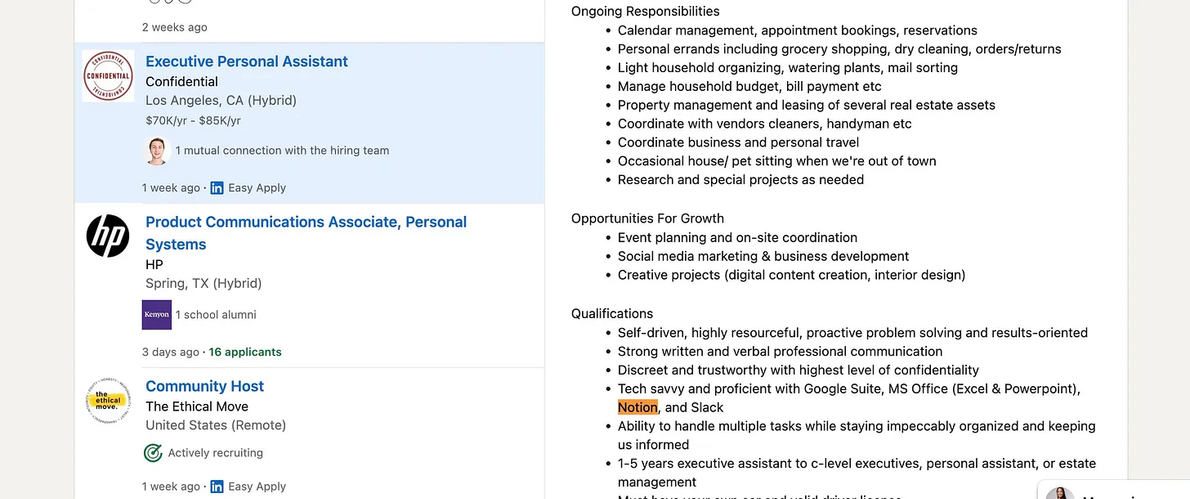
Task: Click the 1 school alumni text
Action: click(x=216, y=315)
